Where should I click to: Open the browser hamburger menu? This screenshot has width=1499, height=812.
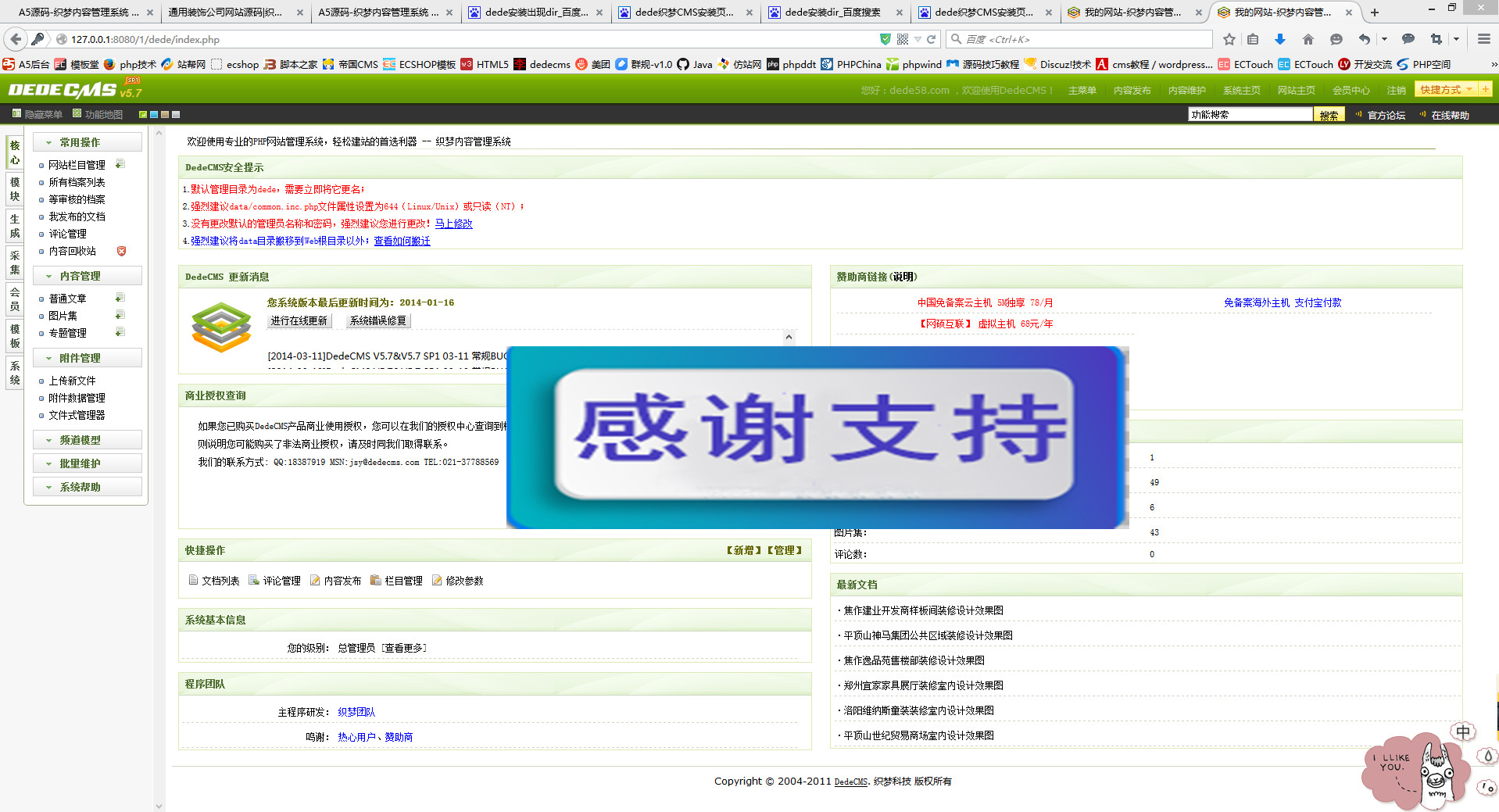(1483, 39)
